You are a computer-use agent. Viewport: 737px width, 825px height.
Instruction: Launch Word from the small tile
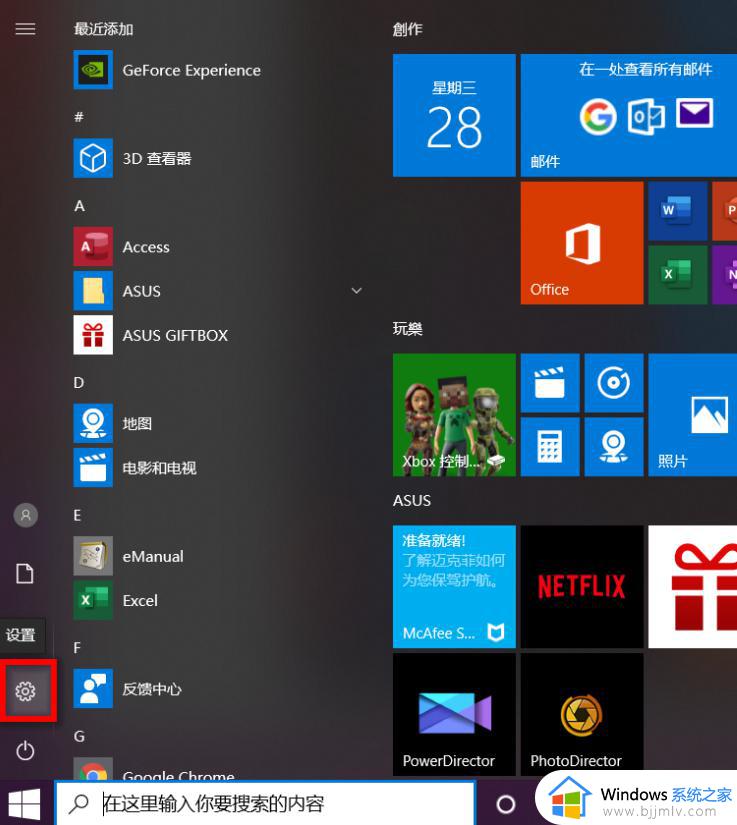(678, 211)
